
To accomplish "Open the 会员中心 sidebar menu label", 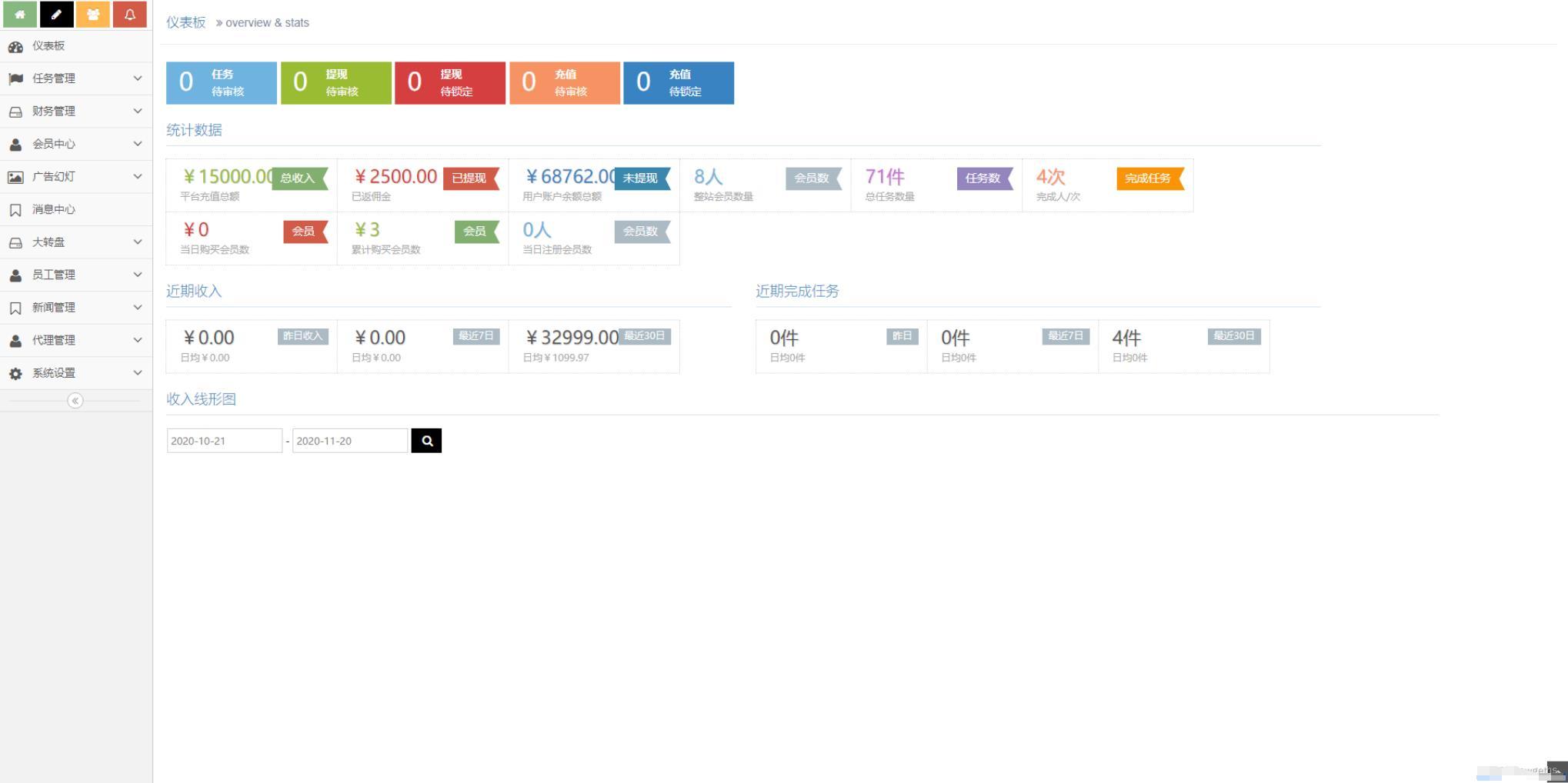I will pyautogui.click(x=54, y=144).
